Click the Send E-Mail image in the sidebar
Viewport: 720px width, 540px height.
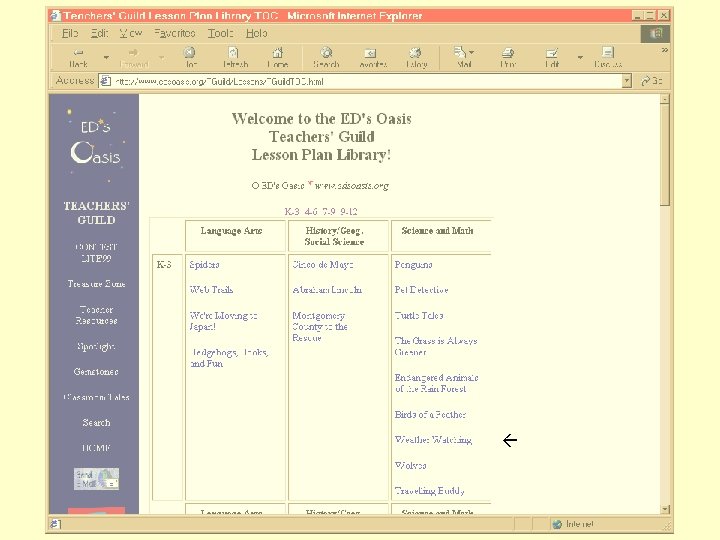(96, 478)
